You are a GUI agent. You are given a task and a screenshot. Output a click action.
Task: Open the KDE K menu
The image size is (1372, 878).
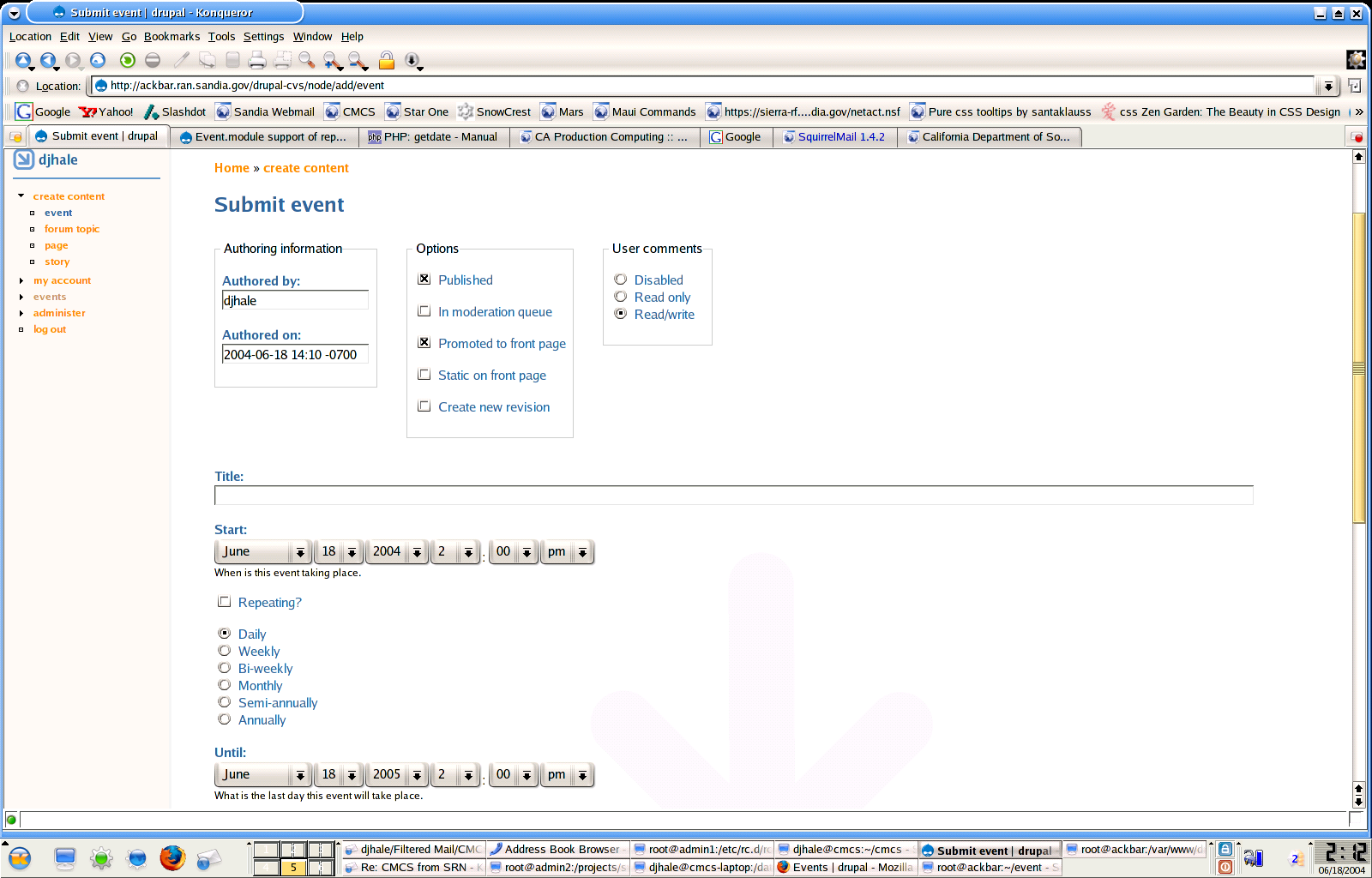20,857
